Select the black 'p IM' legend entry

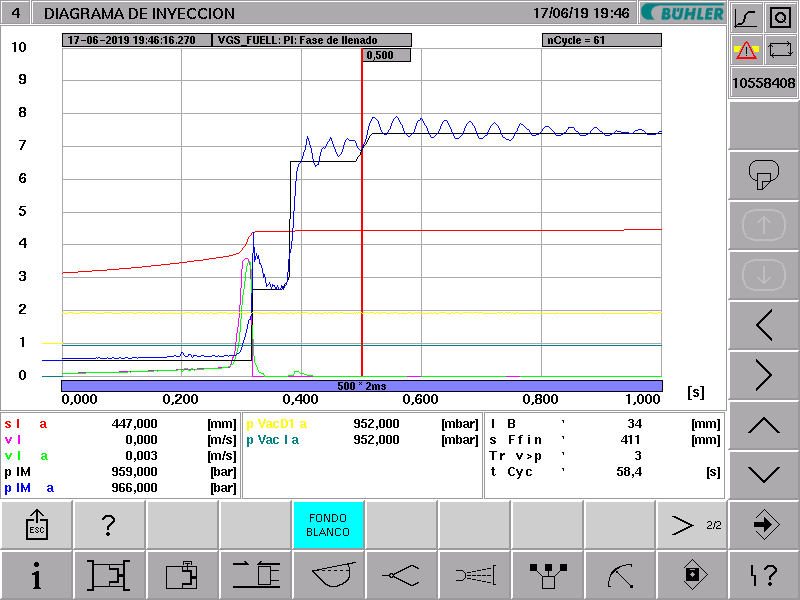[x=17, y=472]
